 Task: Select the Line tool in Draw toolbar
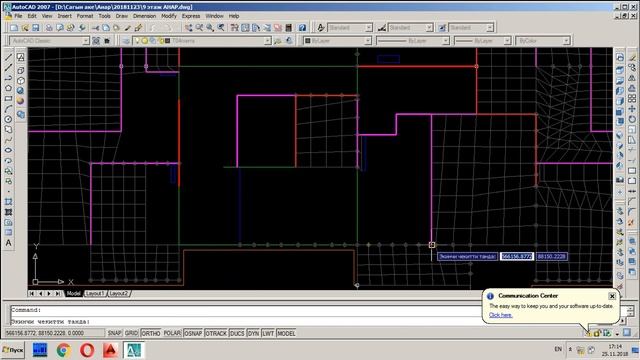[9, 57]
